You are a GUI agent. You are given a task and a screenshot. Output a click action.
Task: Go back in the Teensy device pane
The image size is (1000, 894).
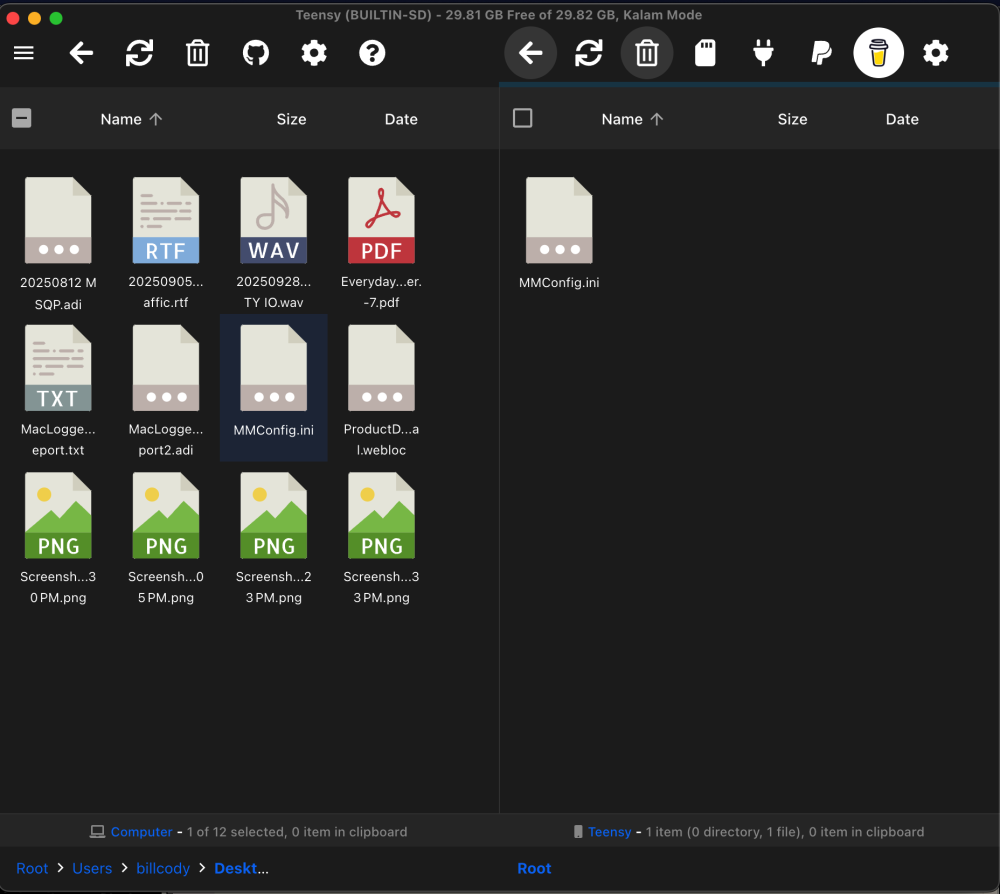tap(531, 53)
